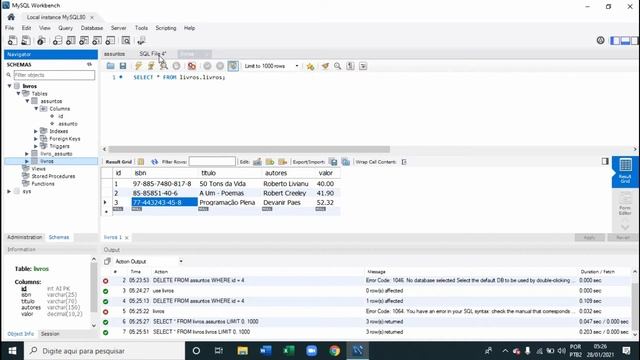Run EXPLAIN on the current statement
Viewport: 640px width, 360px height.
(x=163, y=66)
